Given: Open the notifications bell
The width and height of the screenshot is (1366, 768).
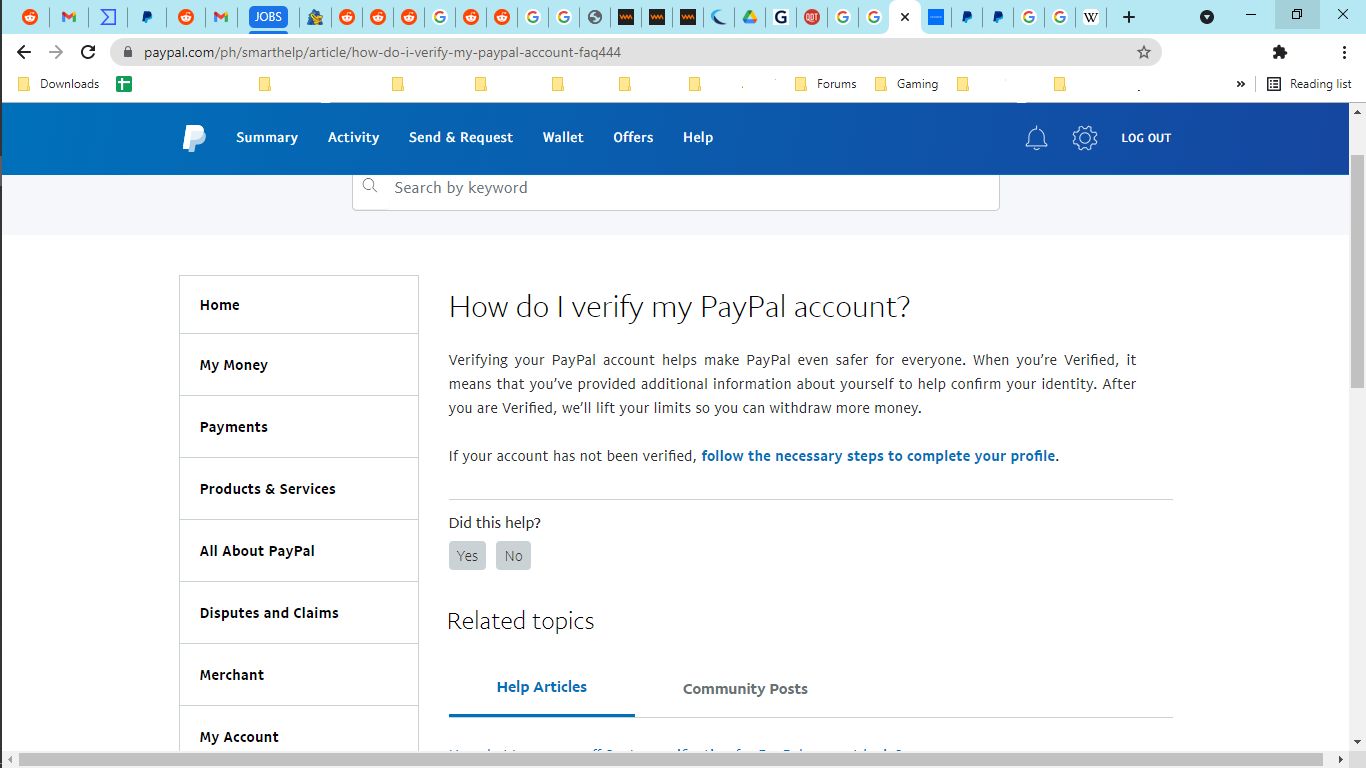Looking at the screenshot, I should click(x=1036, y=138).
